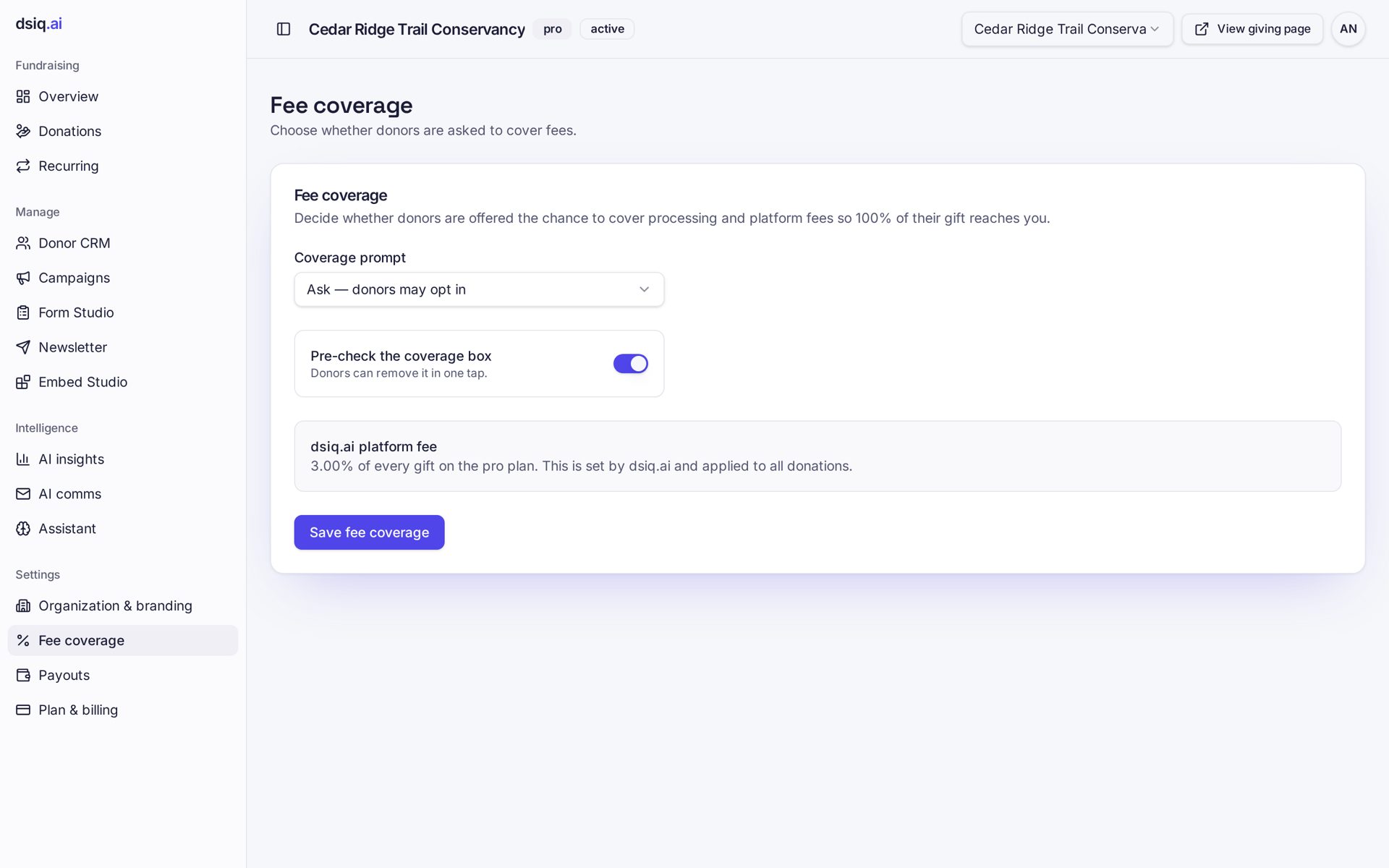Screen dimensions: 1389x868
Task: Open Plan & billing settings
Action: [123, 710]
